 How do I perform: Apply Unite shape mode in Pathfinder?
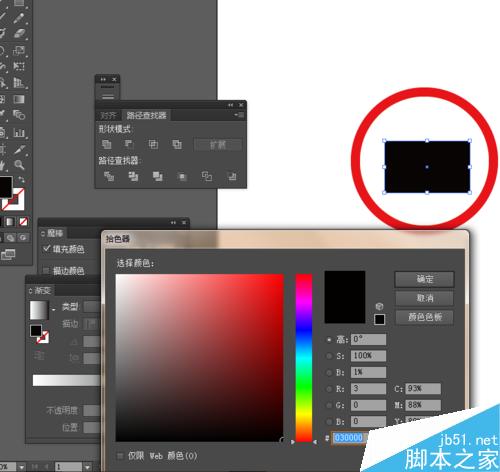coord(106,144)
